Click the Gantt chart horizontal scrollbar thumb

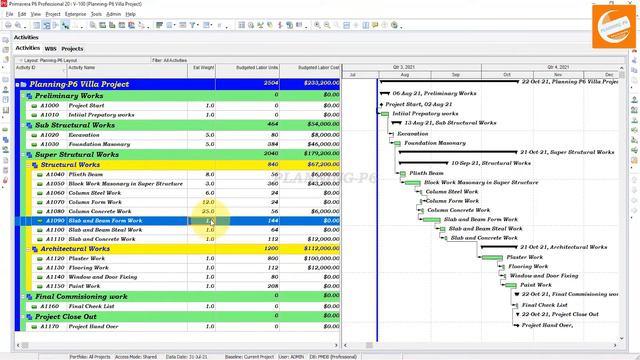pyautogui.click(x=369, y=345)
